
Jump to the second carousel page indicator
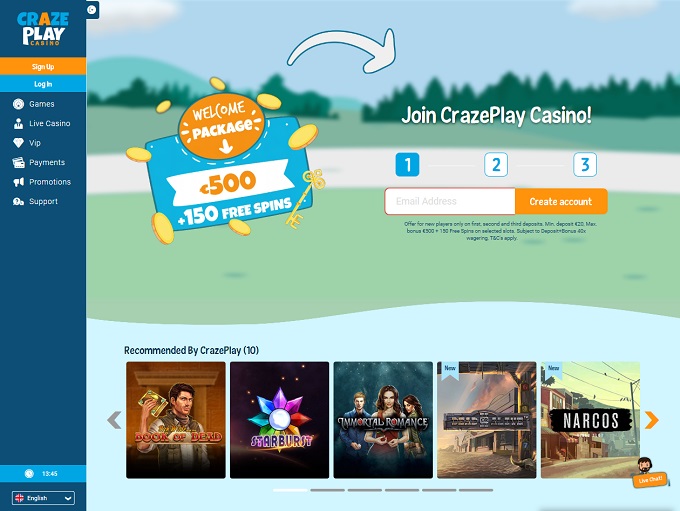(327, 490)
